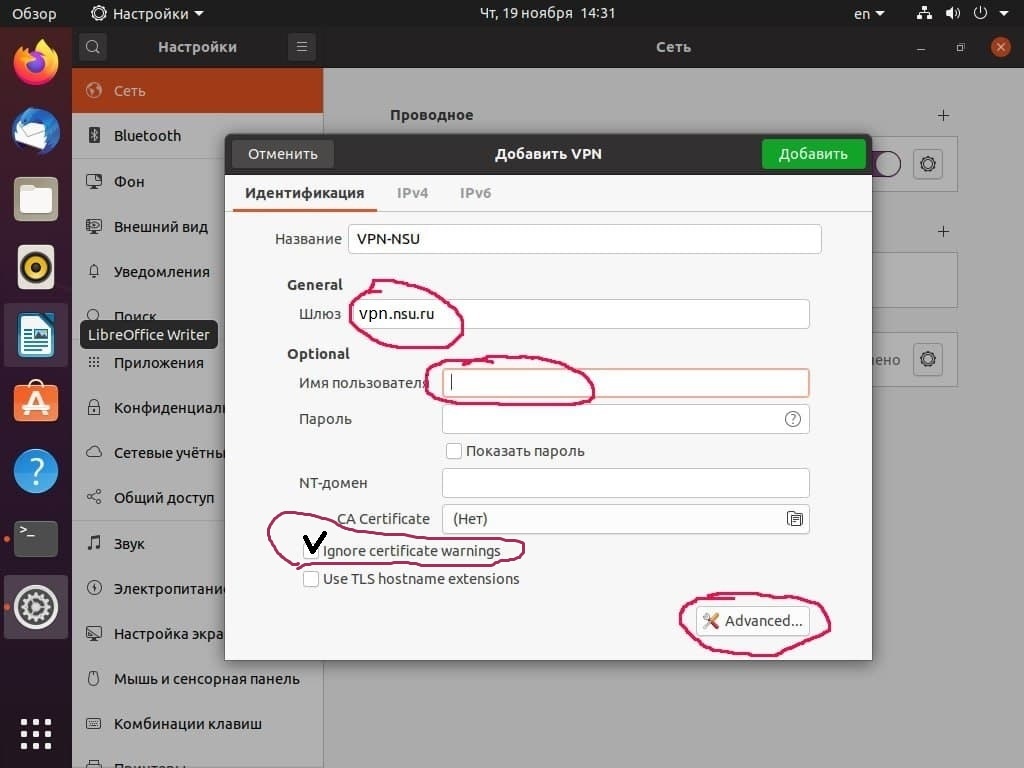Click the username input field
This screenshot has height=768, width=1024.
pos(625,382)
